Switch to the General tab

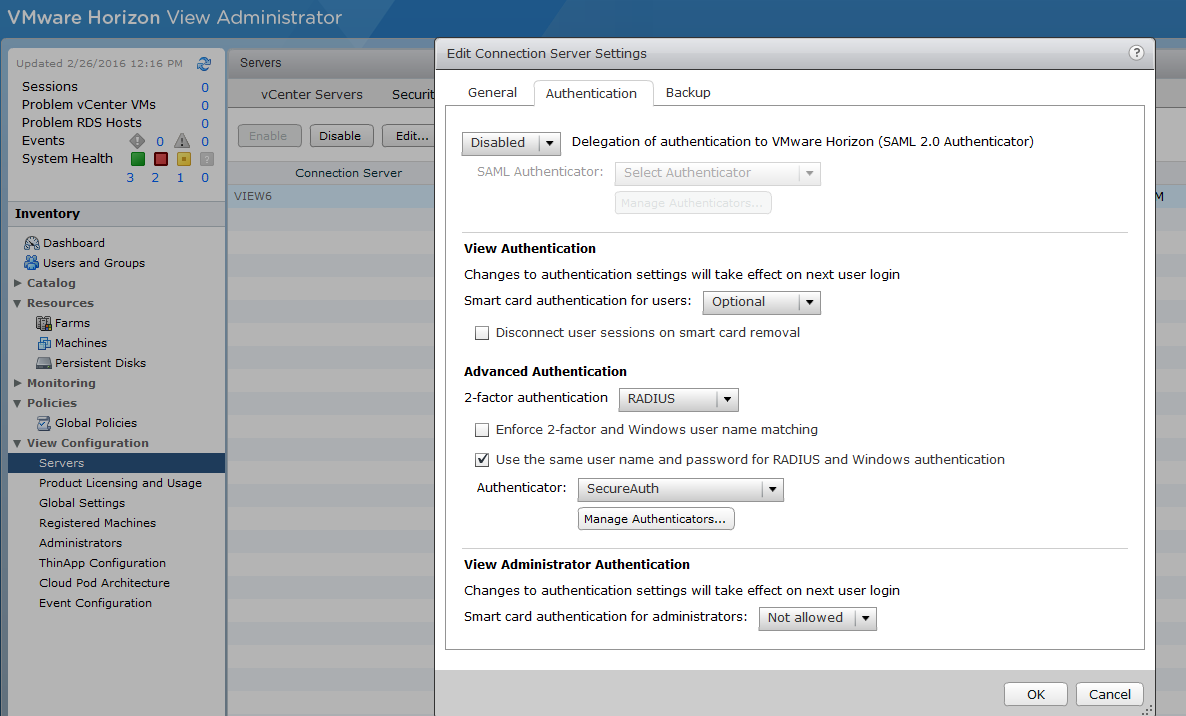(x=493, y=93)
